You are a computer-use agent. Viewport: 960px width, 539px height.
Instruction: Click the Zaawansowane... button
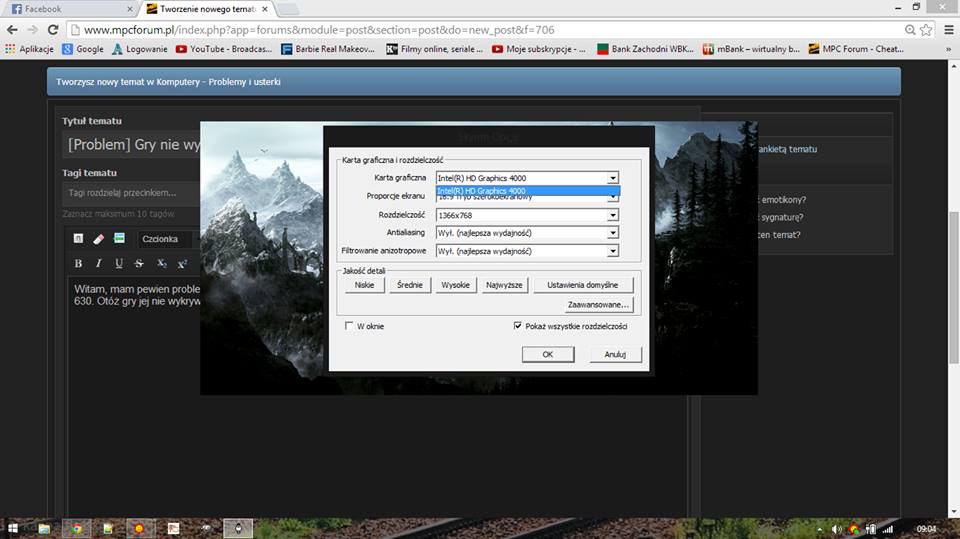point(598,305)
